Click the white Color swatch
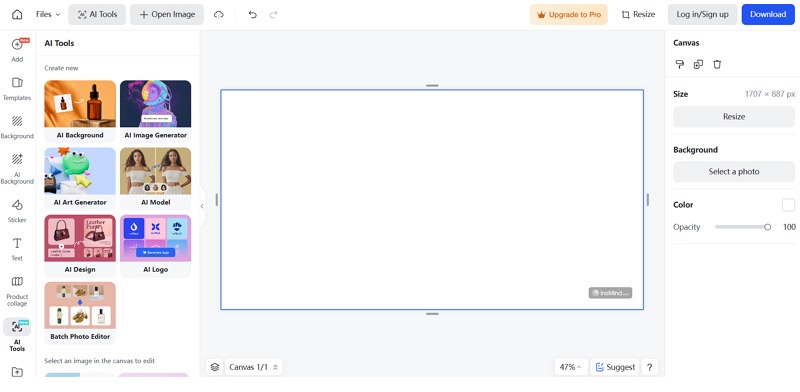This screenshot has height=392, width=800. [788, 205]
